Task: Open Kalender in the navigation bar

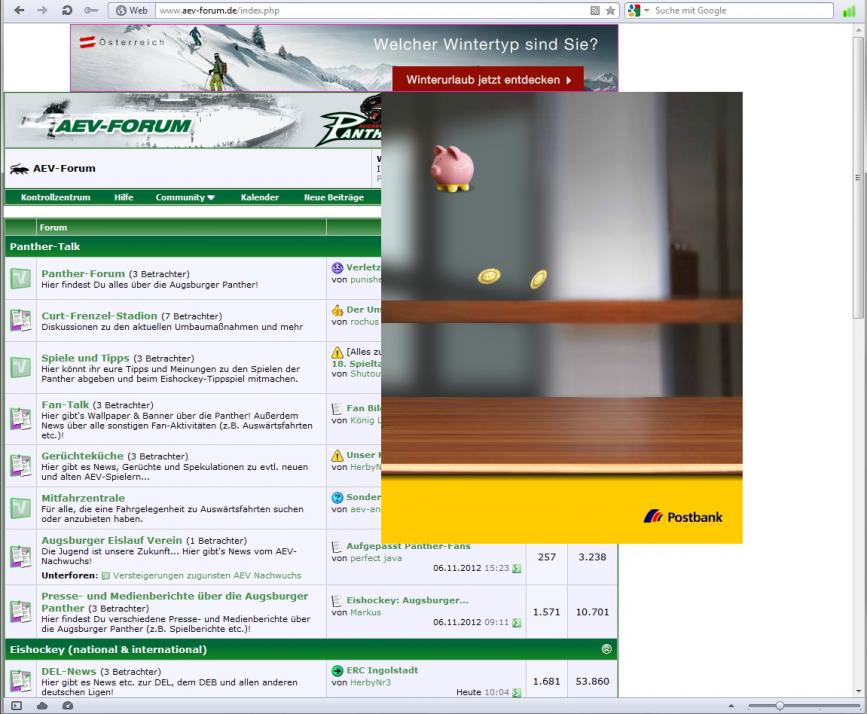Action: point(259,197)
